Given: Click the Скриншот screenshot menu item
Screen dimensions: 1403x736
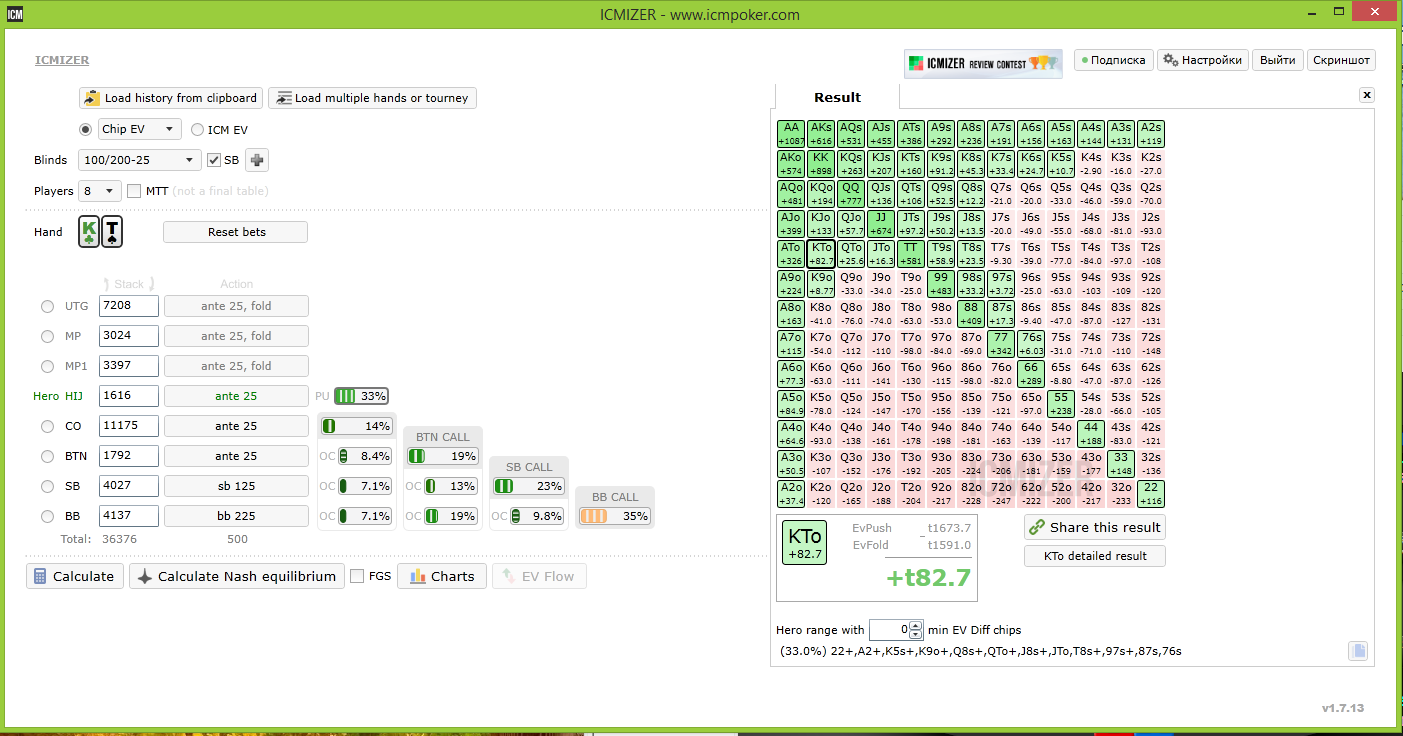Looking at the screenshot, I should coord(1341,60).
